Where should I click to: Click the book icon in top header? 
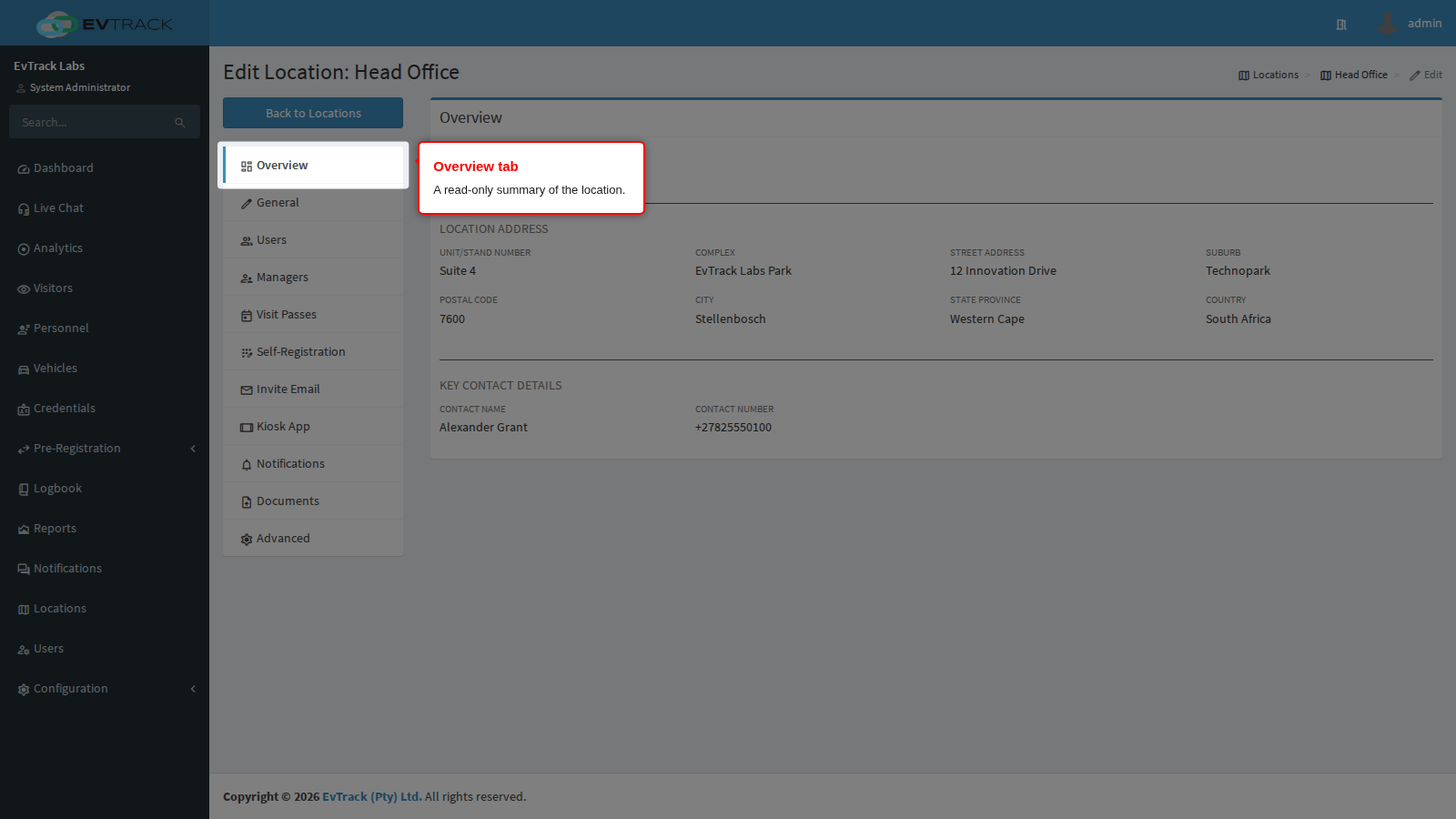[x=1341, y=25]
